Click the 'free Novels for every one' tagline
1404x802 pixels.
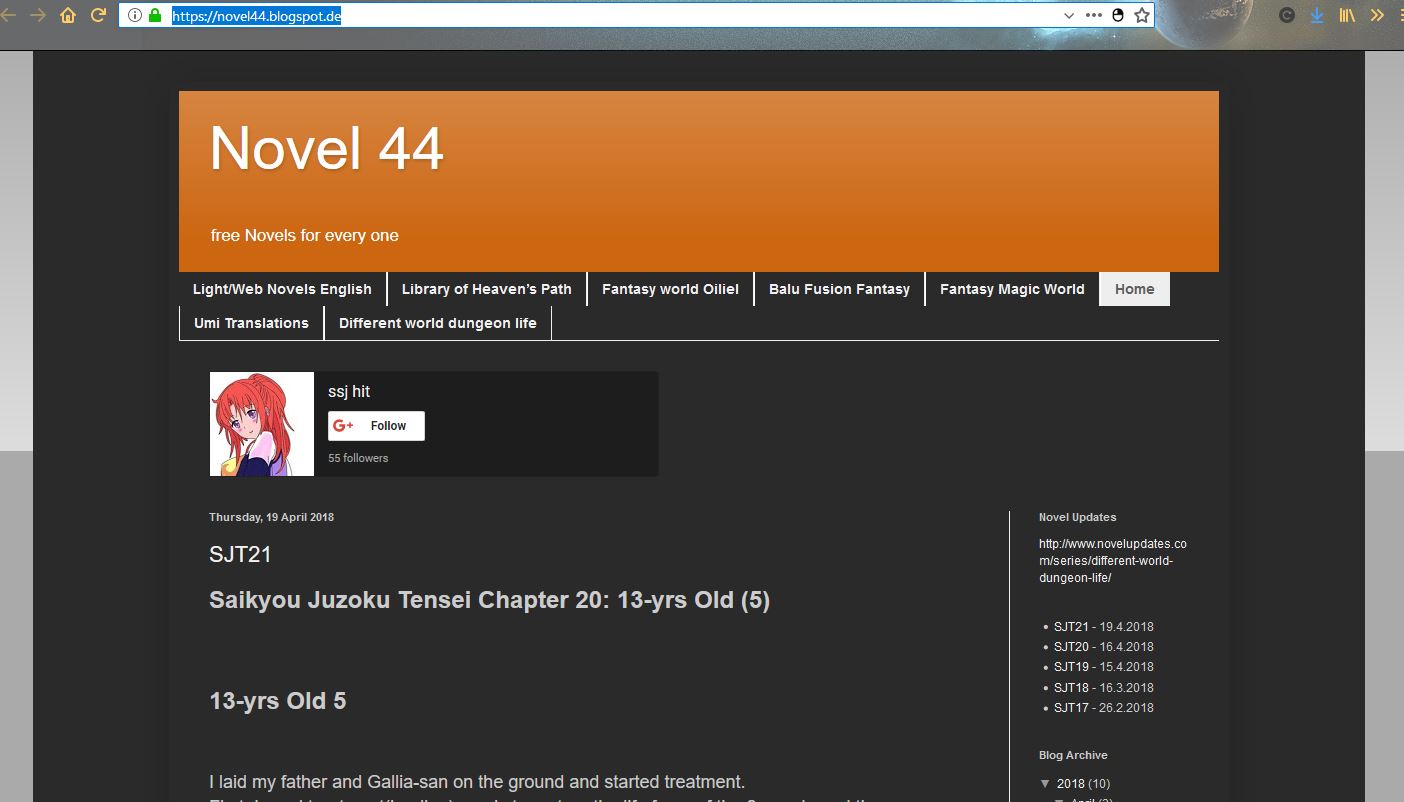(305, 236)
